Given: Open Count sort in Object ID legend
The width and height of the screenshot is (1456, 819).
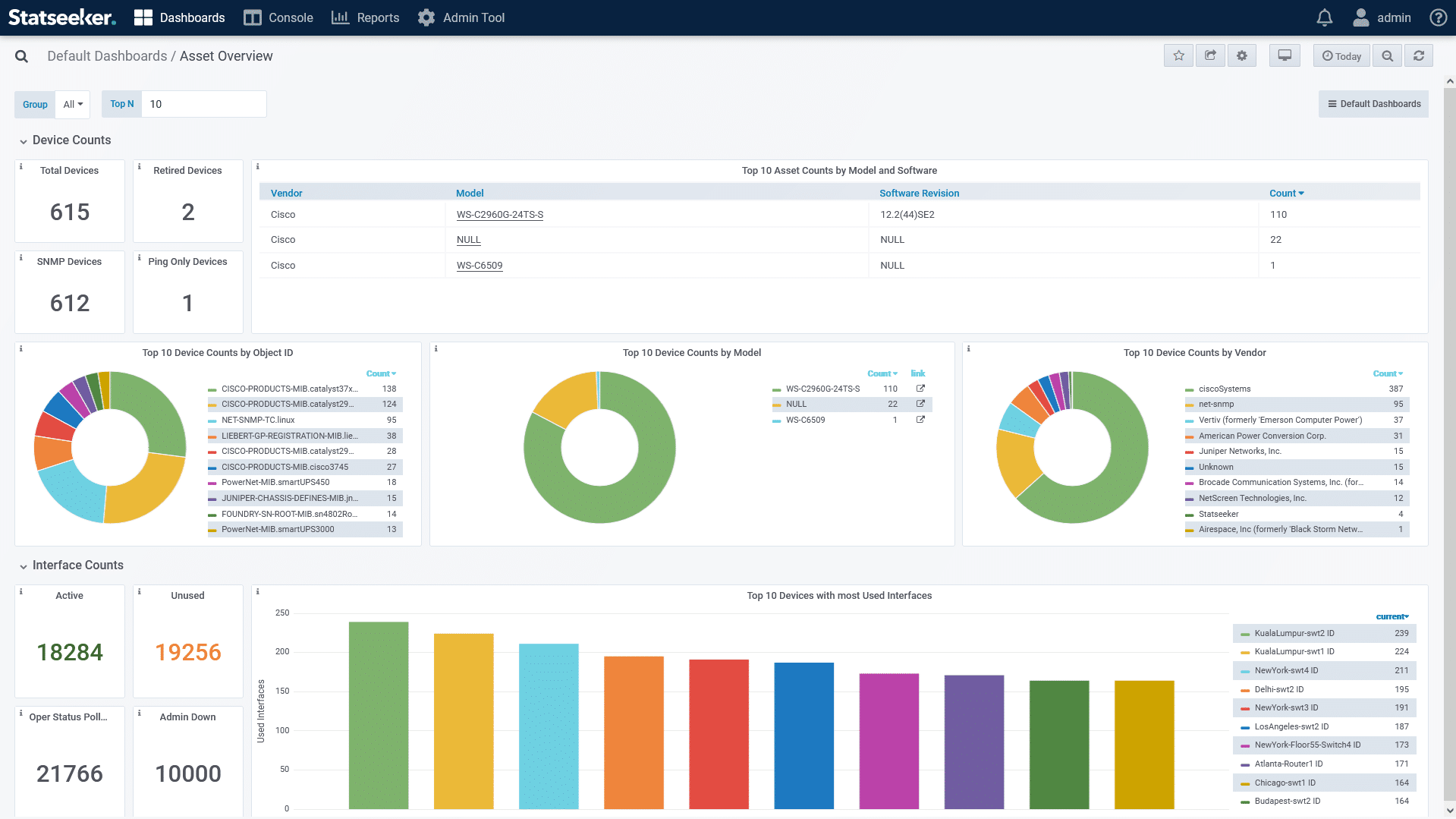Looking at the screenshot, I should click(381, 373).
